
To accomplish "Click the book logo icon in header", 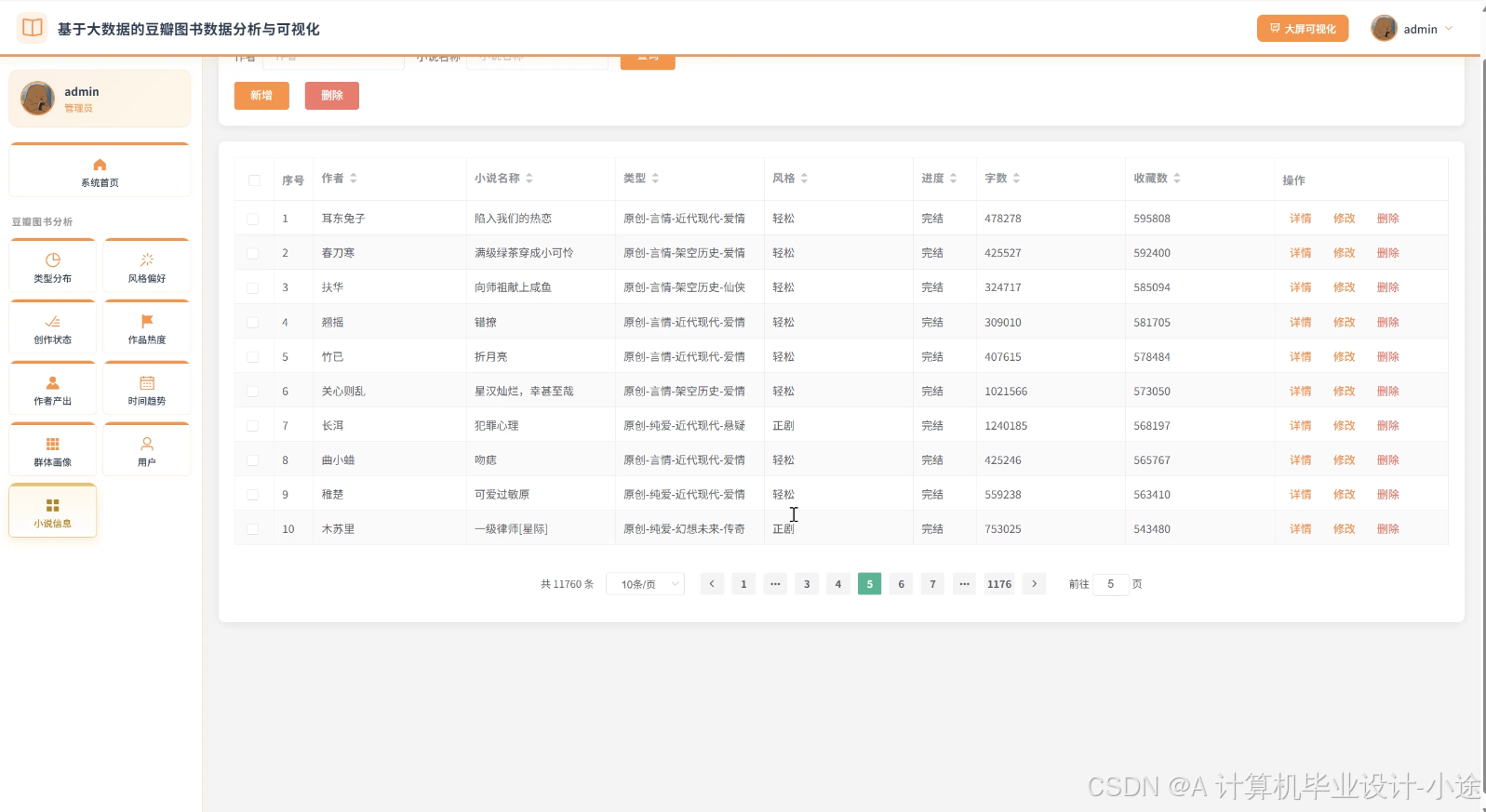I will click(32, 28).
